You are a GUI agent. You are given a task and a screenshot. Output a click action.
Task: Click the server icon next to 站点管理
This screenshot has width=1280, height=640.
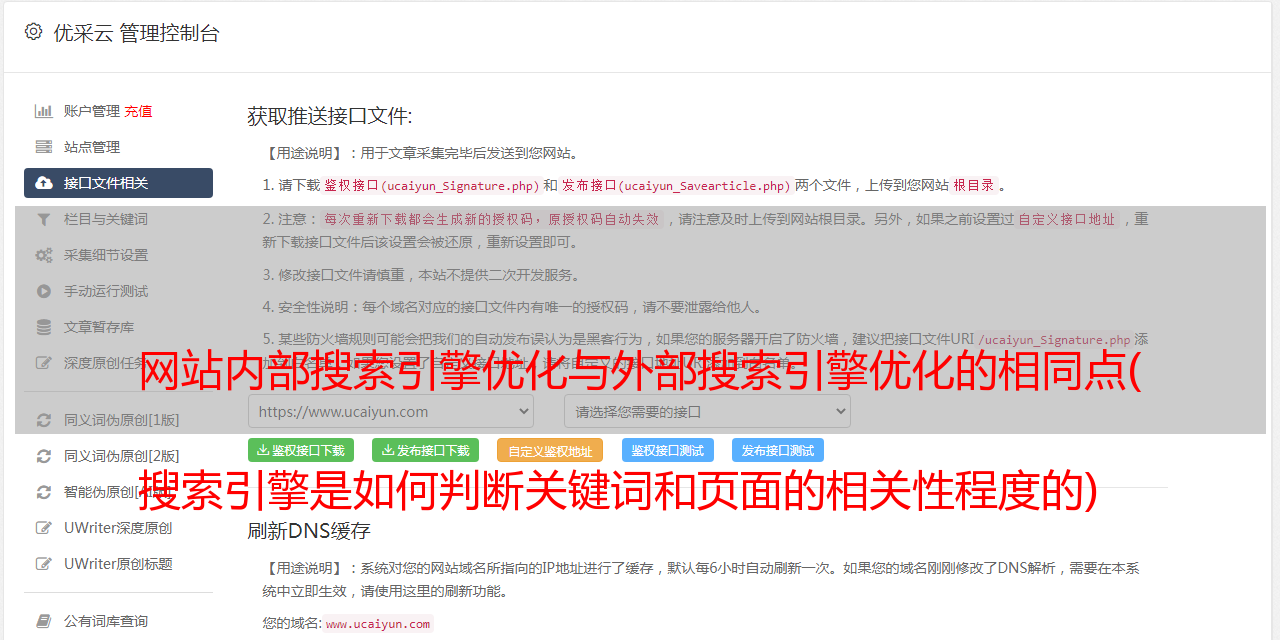(x=44, y=147)
